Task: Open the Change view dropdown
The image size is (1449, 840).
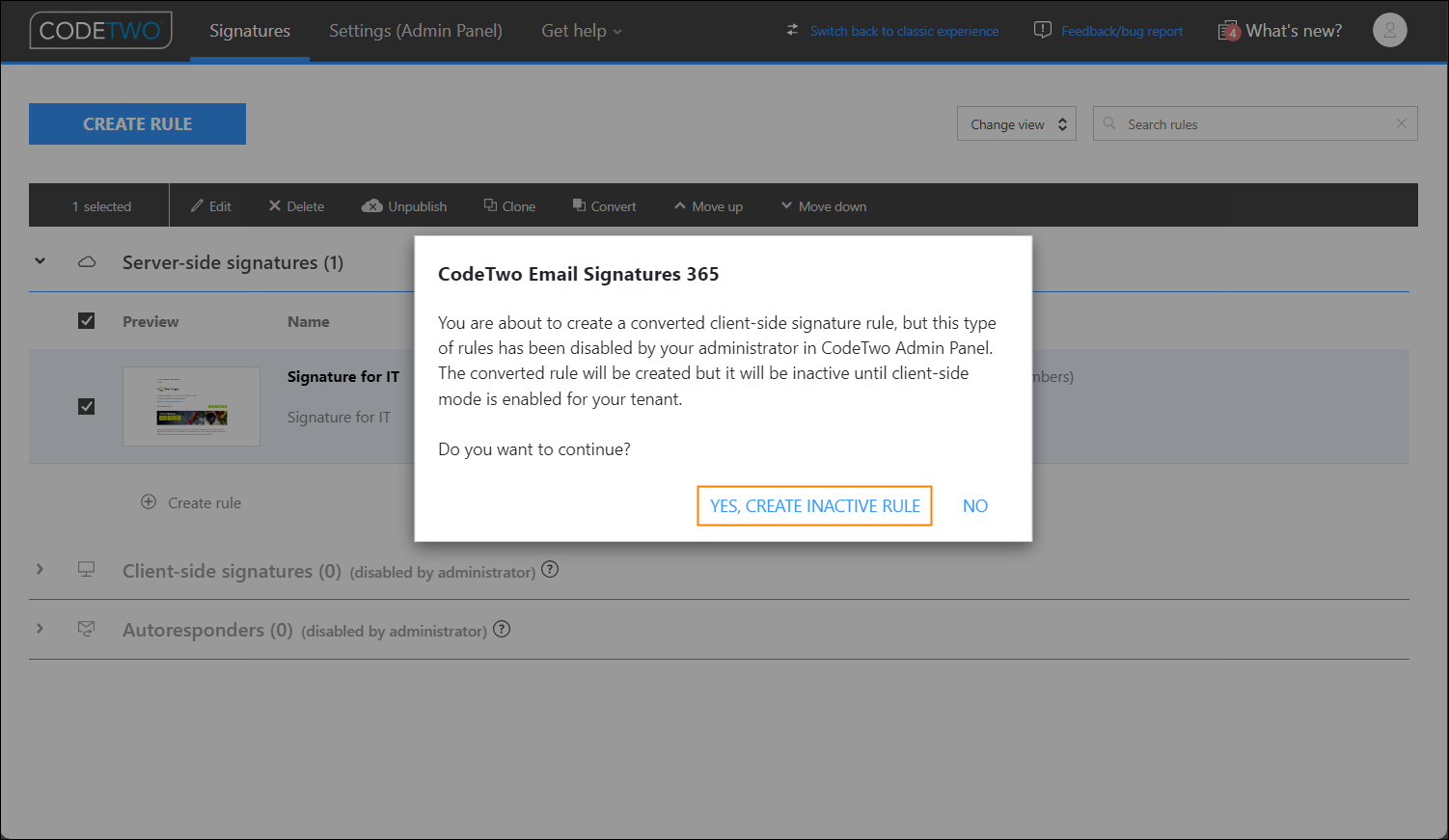Action: (x=1016, y=123)
